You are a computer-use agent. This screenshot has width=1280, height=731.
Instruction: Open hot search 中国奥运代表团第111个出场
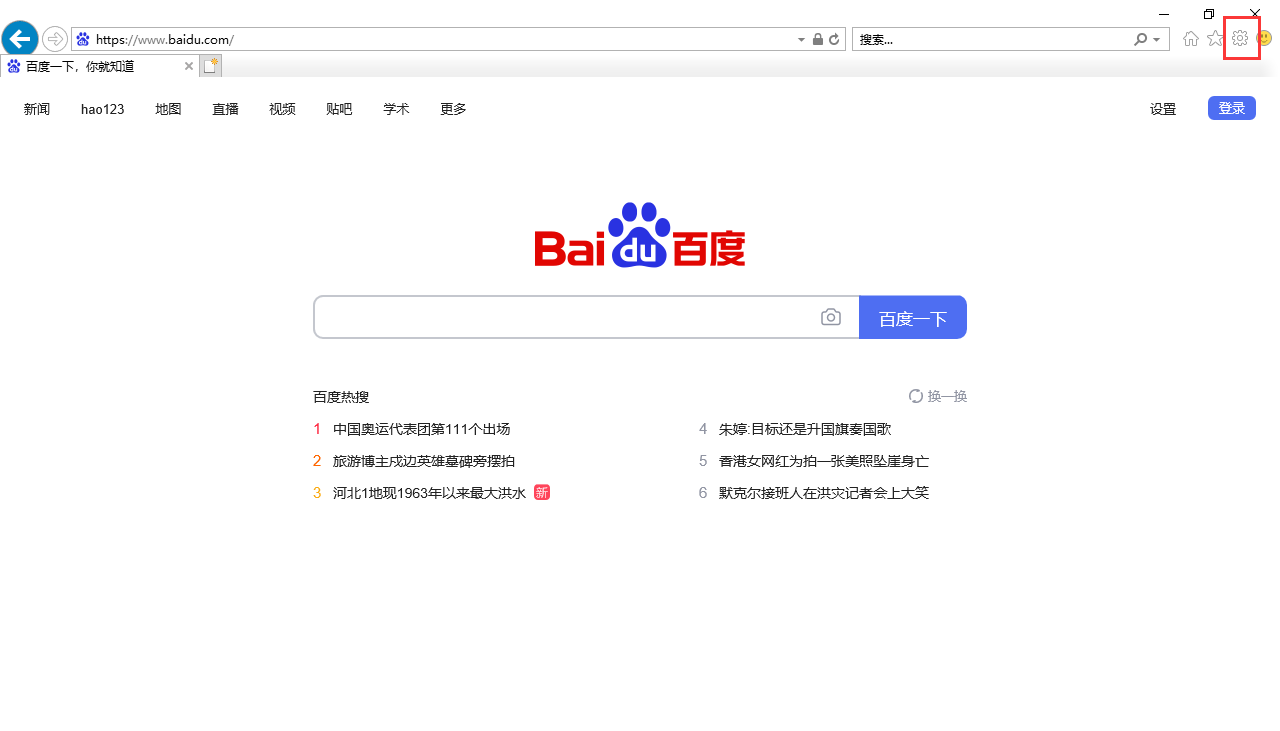(x=422, y=429)
